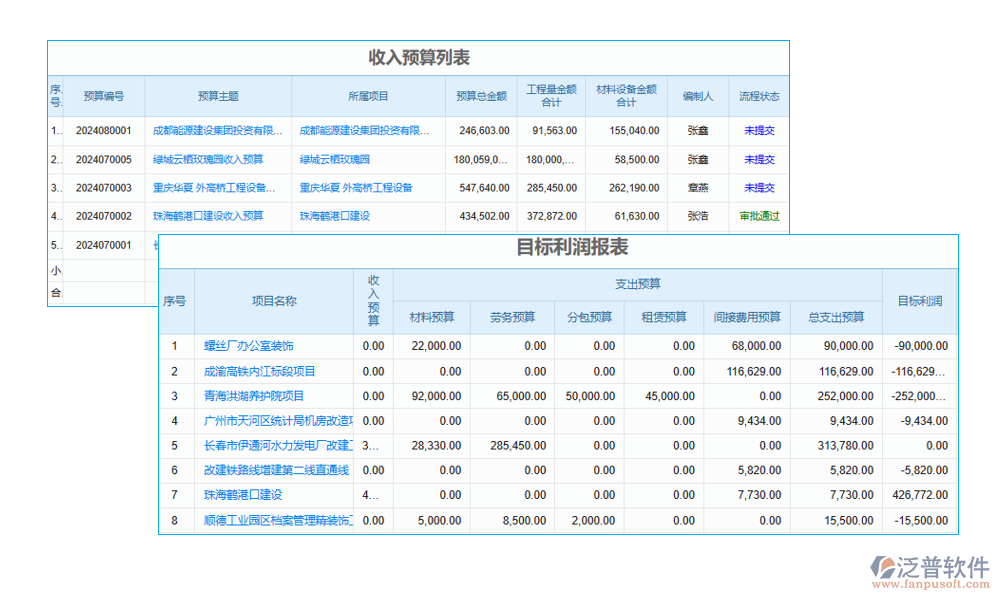Image resolution: width=1000 pixels, height=600 pixels.
Task: Open the 顺德工业园区档案管理精装饰 project link
Action: pyautogui.click(x=277, y=521)
